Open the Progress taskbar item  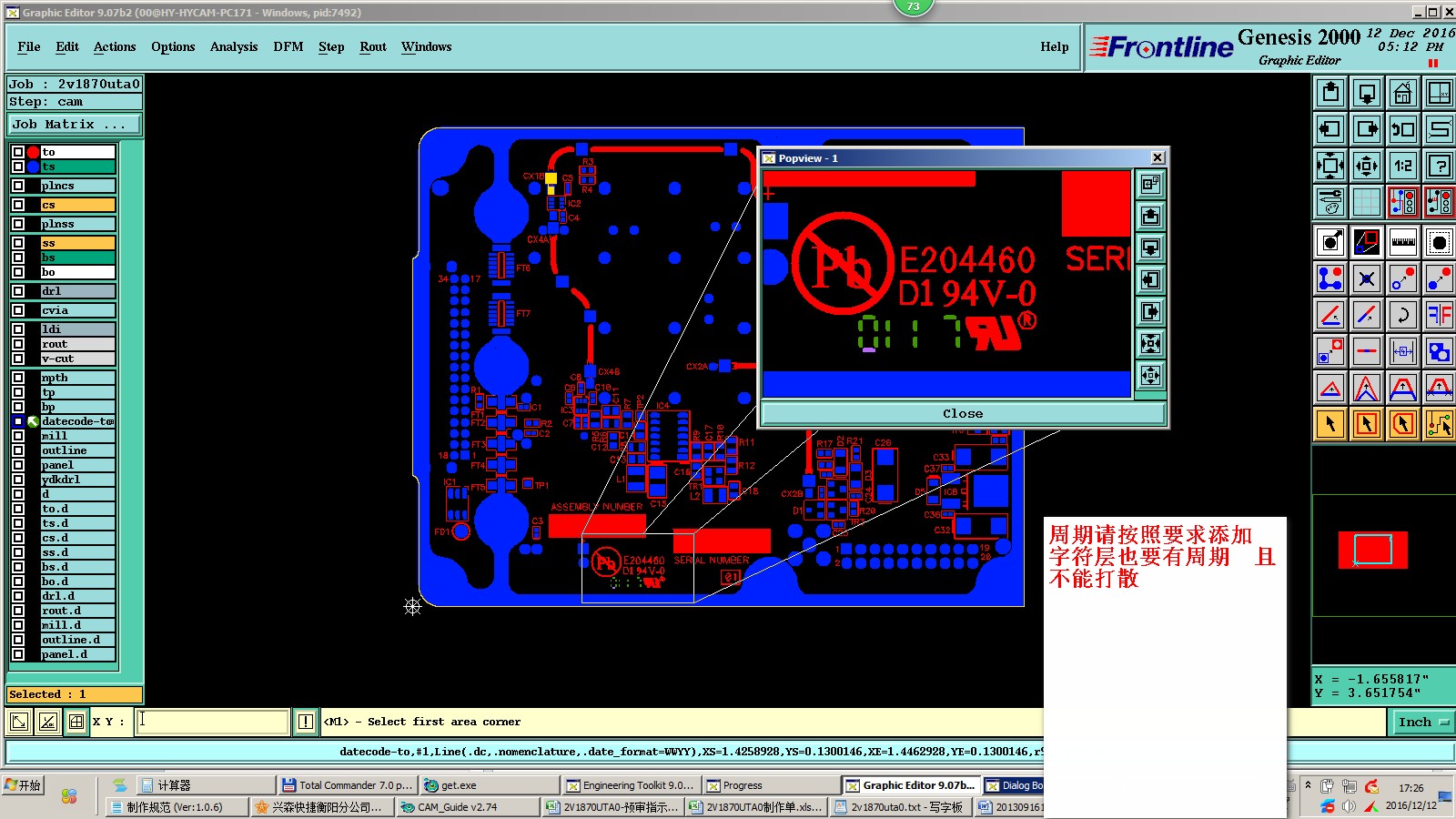(772, 785)
